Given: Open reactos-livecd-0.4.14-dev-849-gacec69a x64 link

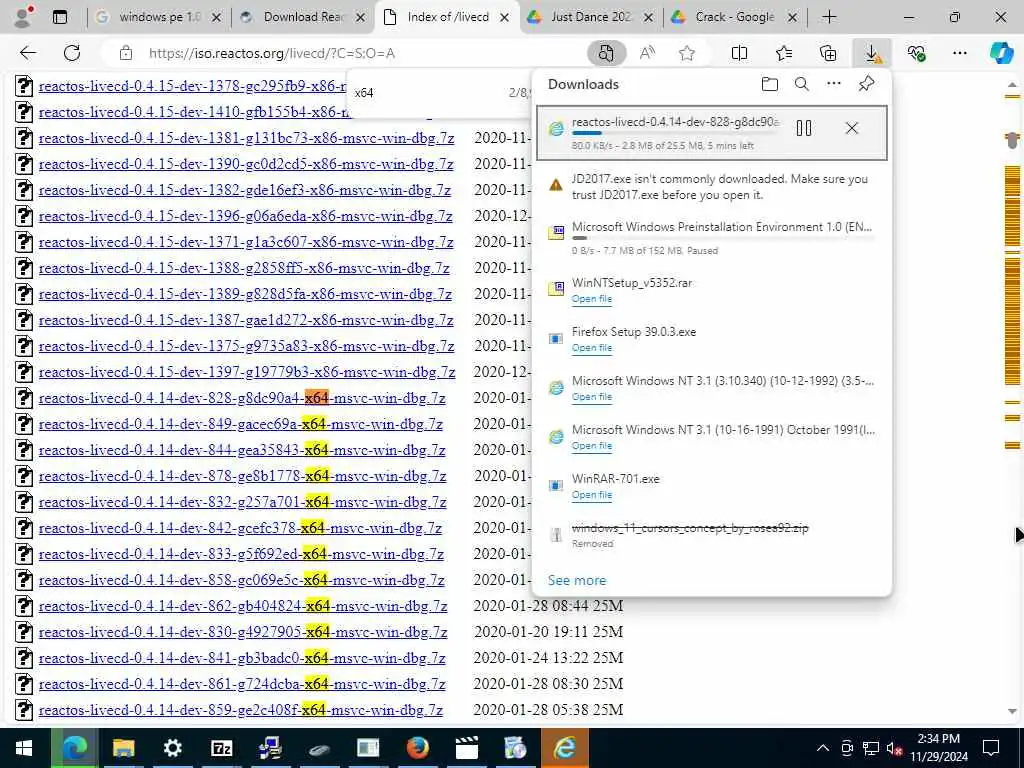Looking at the screenshot, I should tap(240, 424).
